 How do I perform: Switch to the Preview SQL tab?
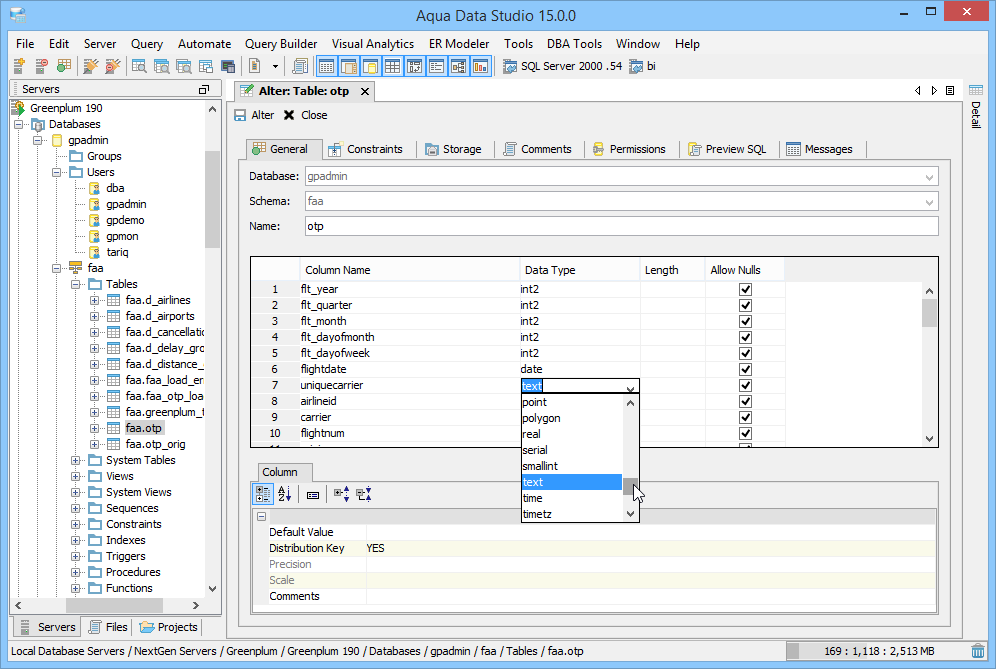pos(727,149)
